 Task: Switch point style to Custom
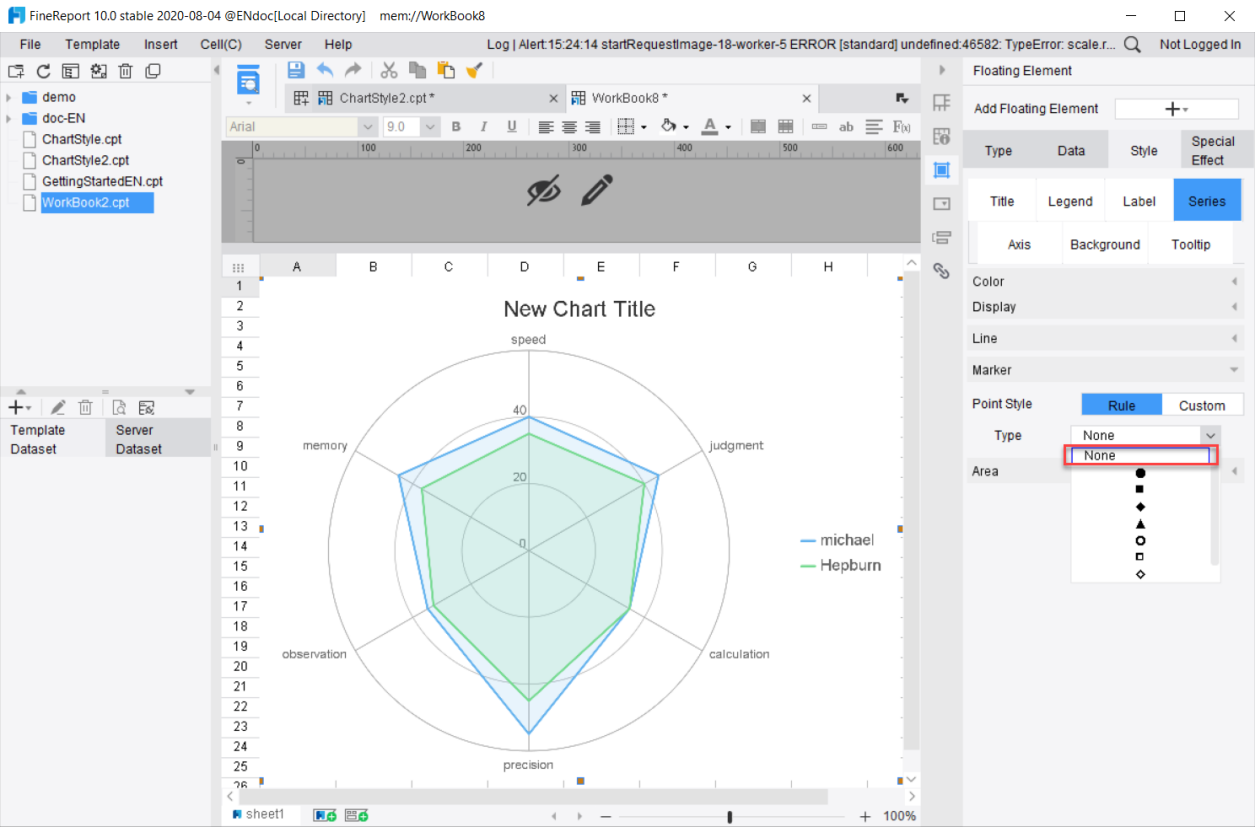click(x=1201, y=405)
